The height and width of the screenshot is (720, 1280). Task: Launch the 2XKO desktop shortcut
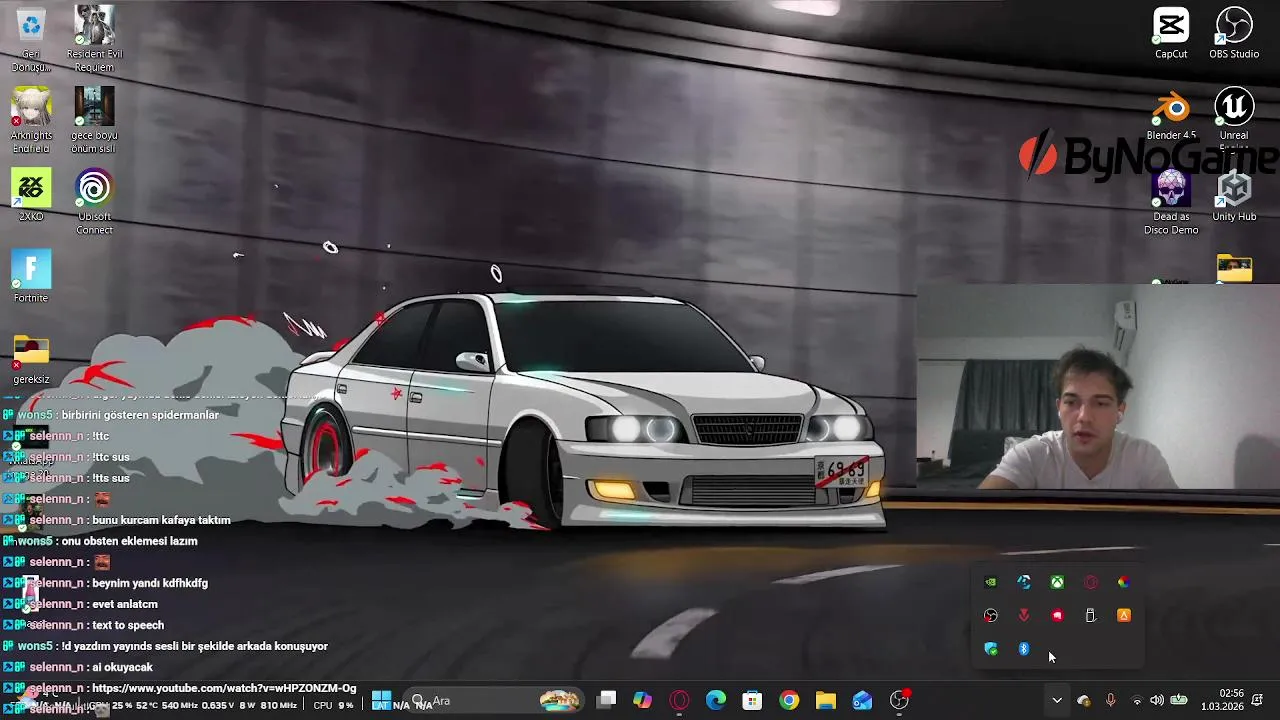tap(31, 195)
